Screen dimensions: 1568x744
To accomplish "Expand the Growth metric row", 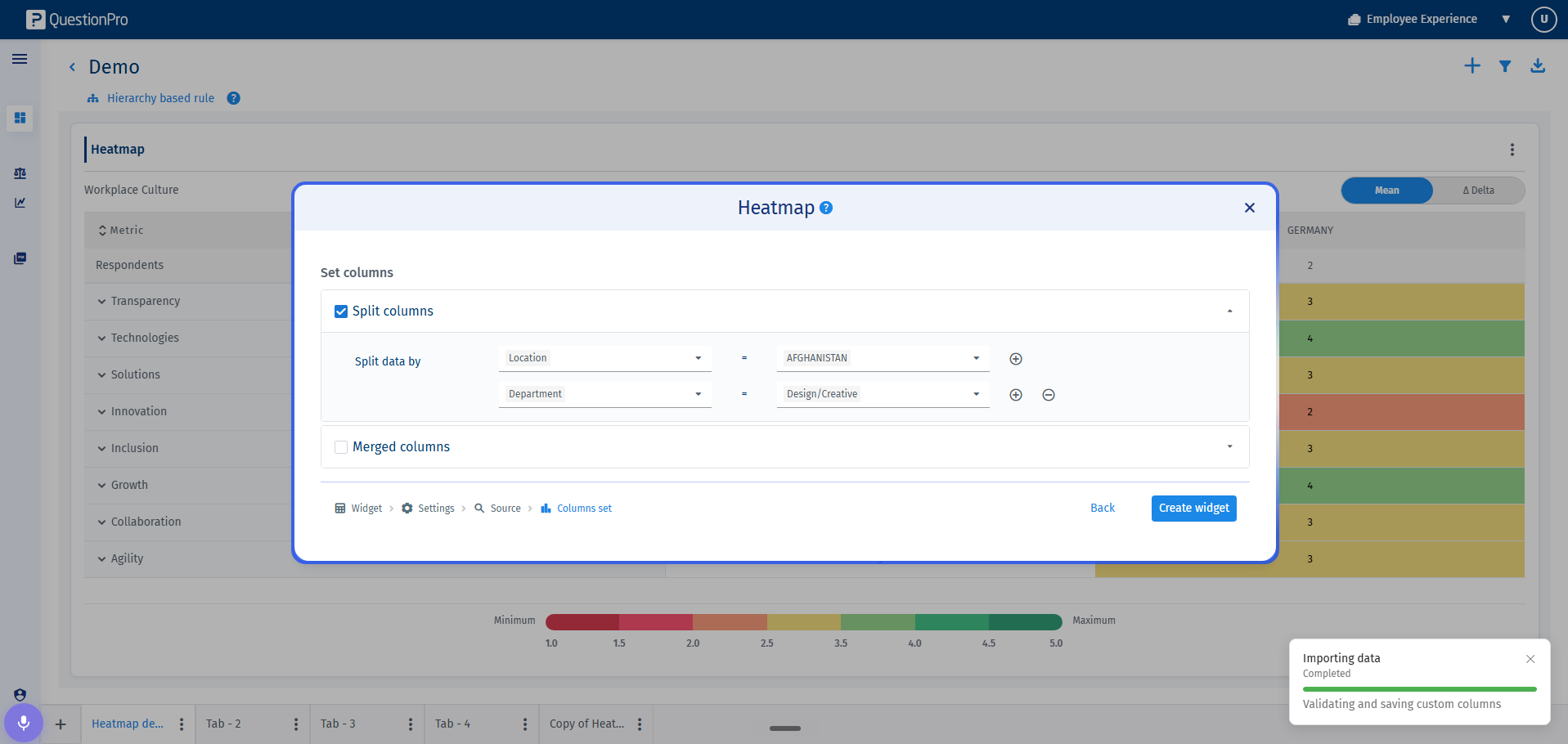I will (x=101, y=486).
